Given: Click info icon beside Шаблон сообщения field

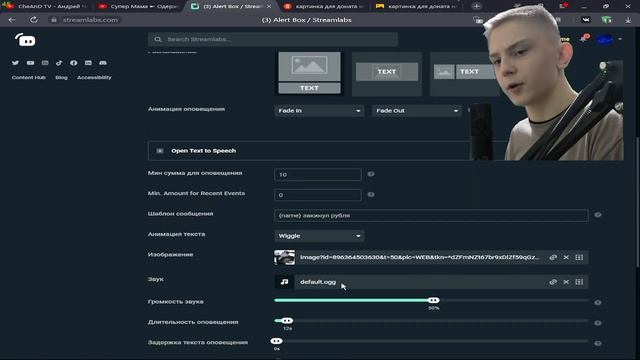Looking at the screenshot, I should (x=598, y=215).
